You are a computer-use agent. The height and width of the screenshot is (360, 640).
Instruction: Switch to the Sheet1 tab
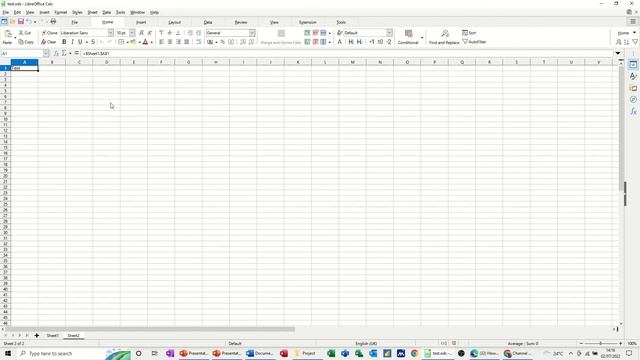coord(52,336)
